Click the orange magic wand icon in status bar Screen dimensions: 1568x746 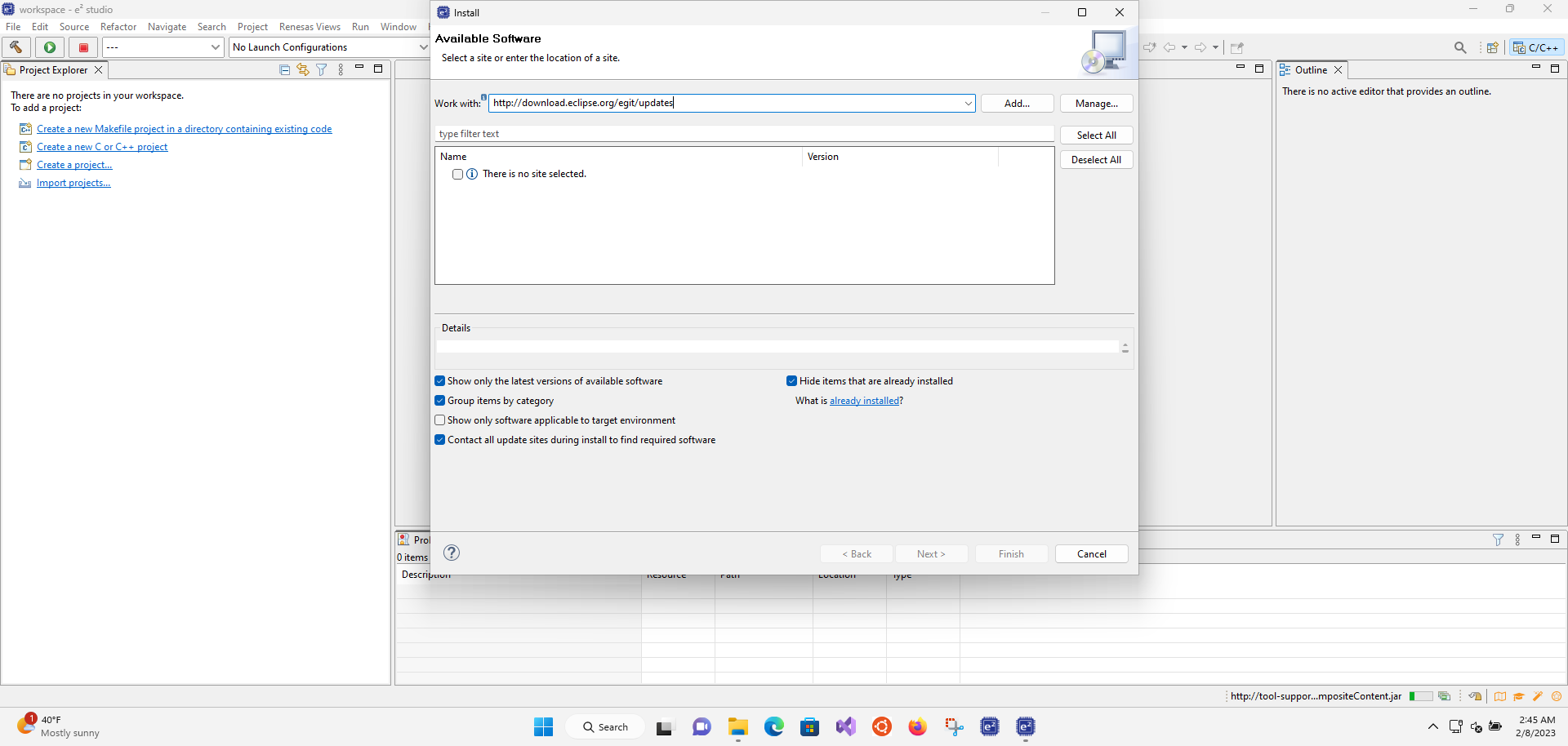click(1538, 696)
